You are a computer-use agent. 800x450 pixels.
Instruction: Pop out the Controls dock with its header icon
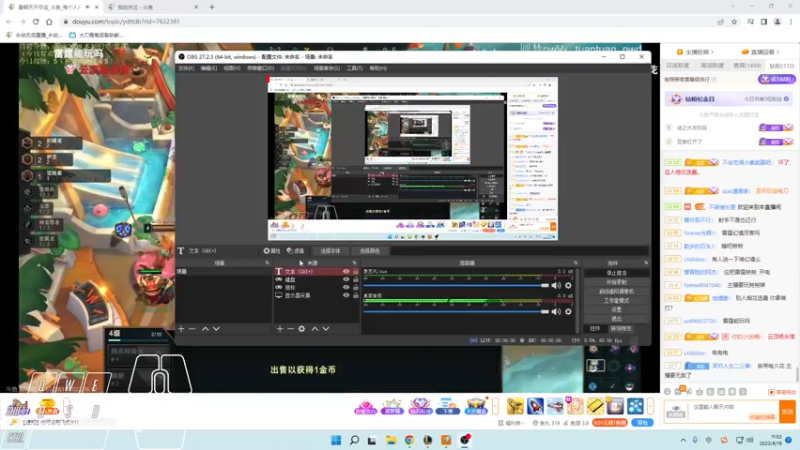tap(646, 263)
